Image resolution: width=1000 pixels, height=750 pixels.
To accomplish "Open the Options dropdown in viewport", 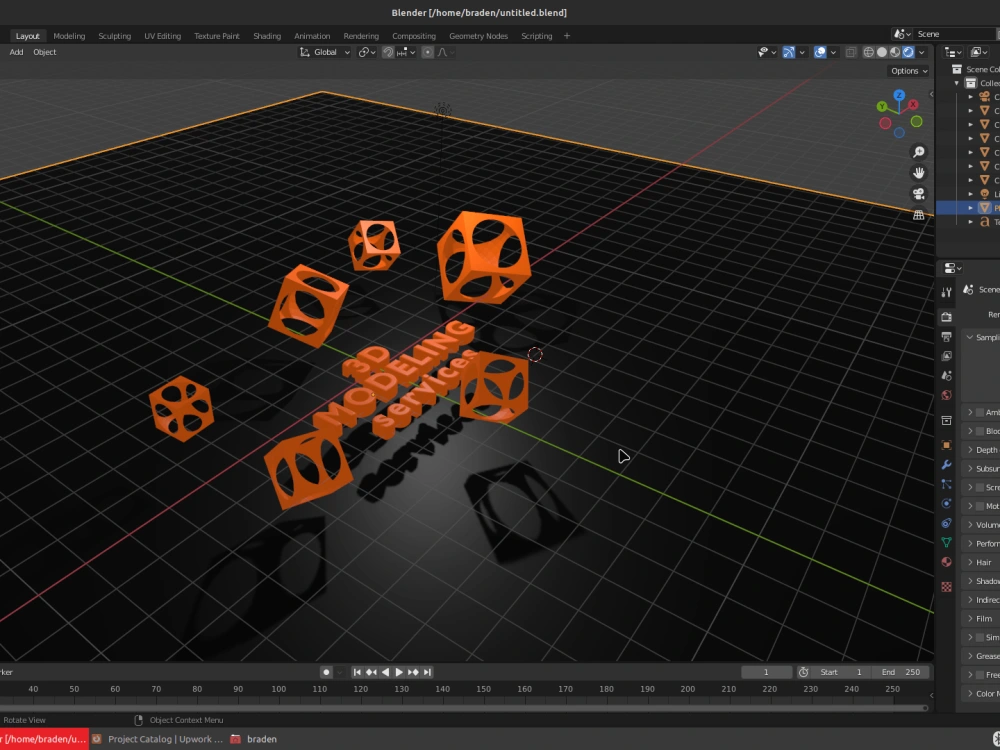I will (x=909, y=71).
